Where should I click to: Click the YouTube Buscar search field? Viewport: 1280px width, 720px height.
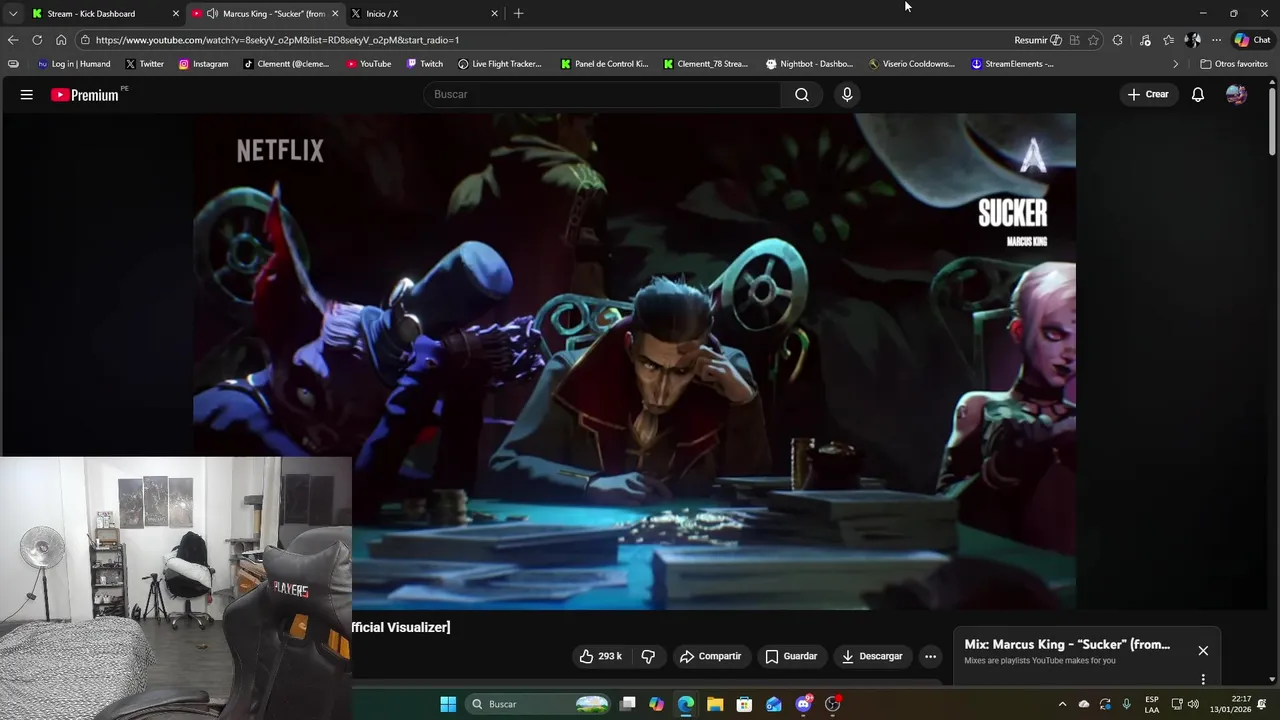click(603, 95)
